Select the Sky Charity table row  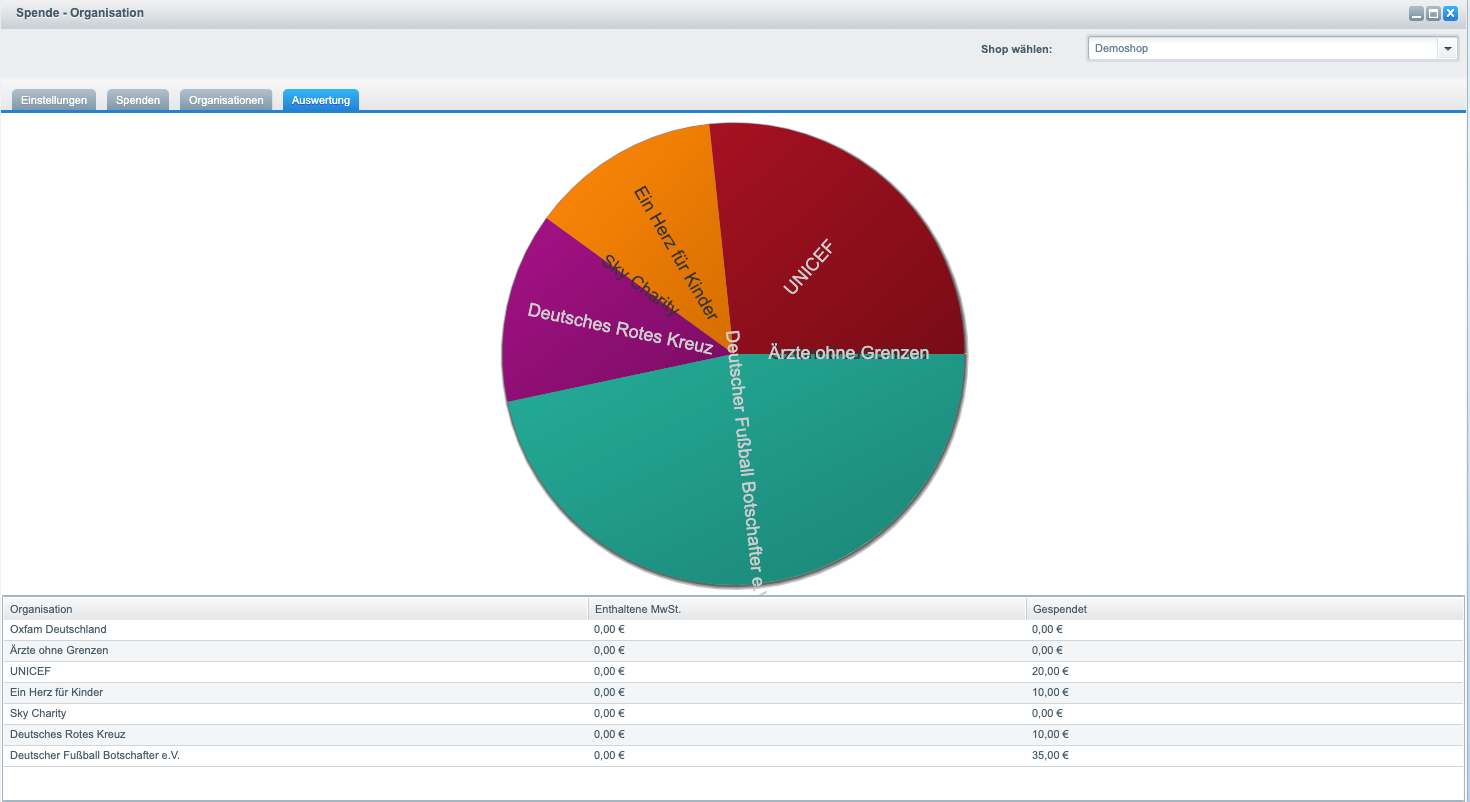click(x=734, y=714)
